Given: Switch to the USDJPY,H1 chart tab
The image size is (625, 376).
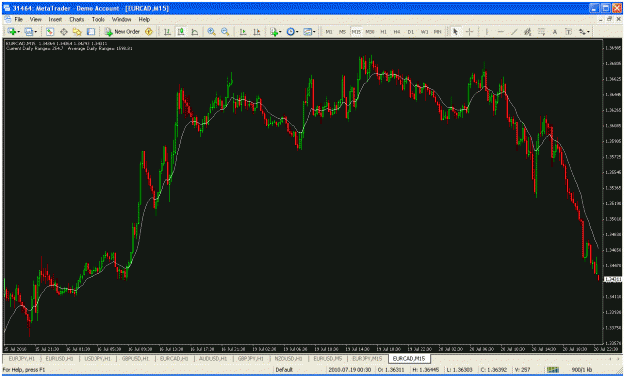Looking at the screenshot, I should [98, 358].
